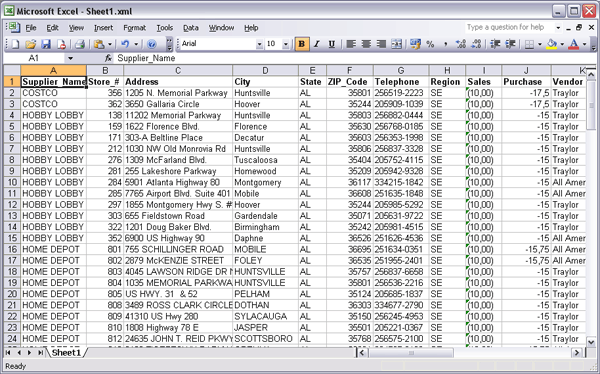Align cell text to the right
This screenshot has height=374, width=600.
click(381, 44)
